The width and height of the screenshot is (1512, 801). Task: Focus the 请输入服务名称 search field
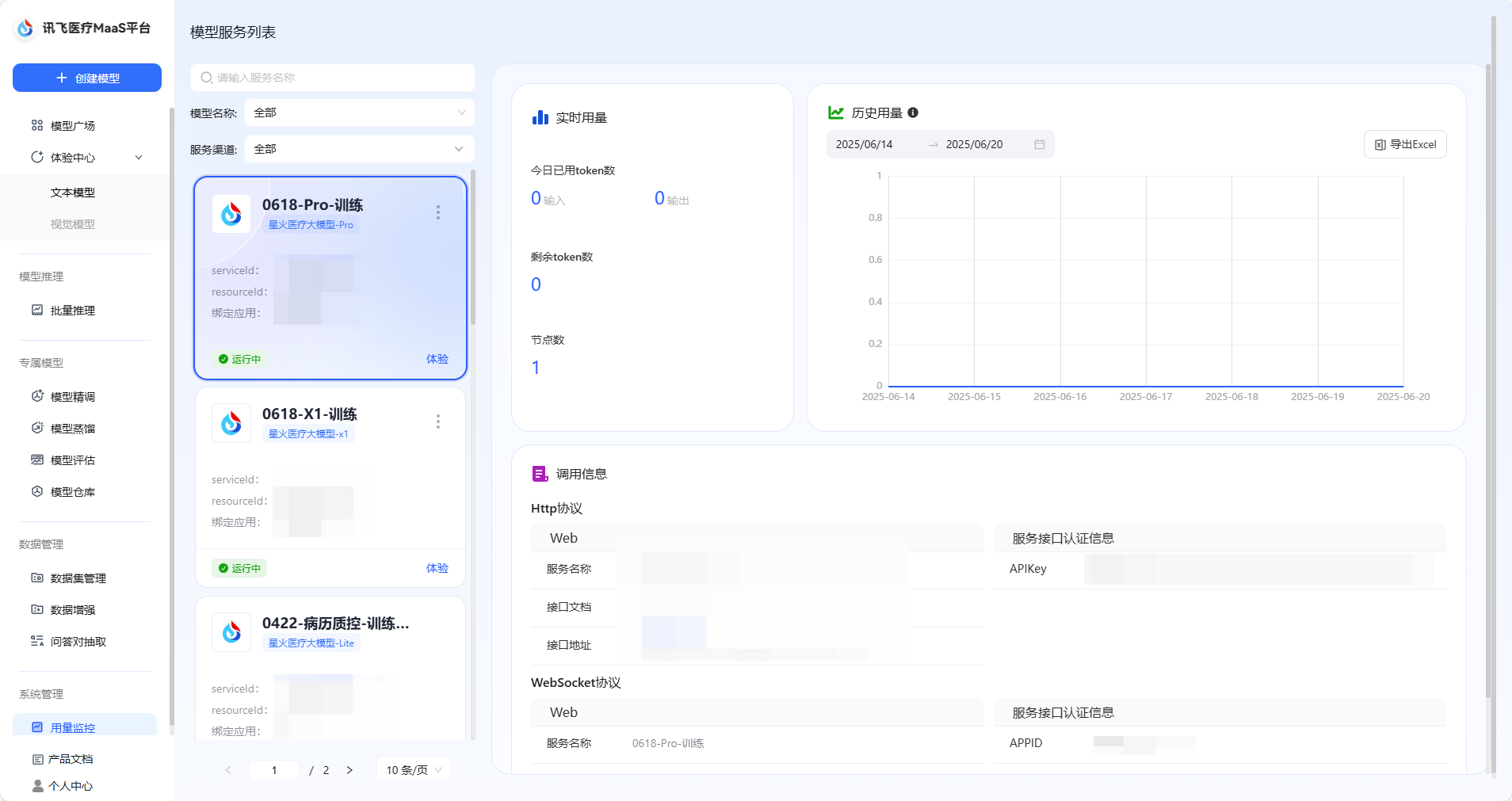(333, 78)
